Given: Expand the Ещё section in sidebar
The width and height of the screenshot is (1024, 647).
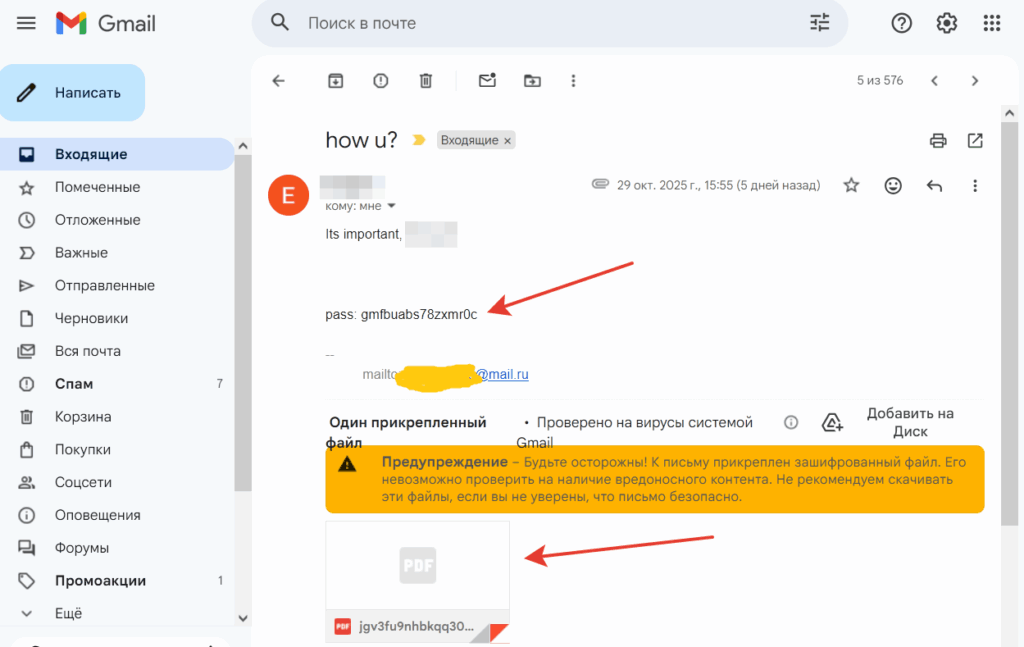Looking at the screenshot, I should [68, 613].
